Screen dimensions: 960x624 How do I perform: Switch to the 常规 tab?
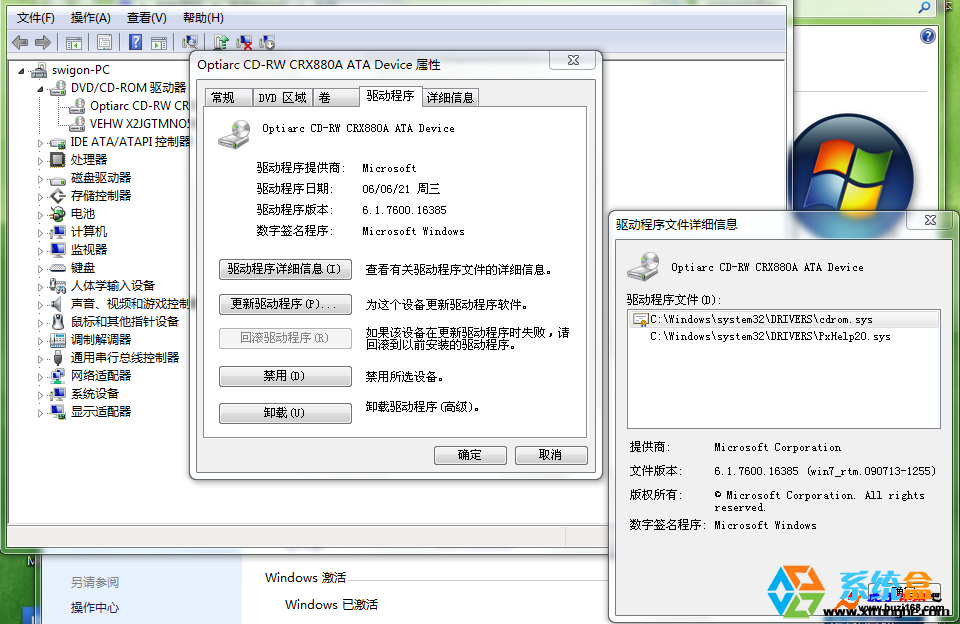(x=228, y=97)
